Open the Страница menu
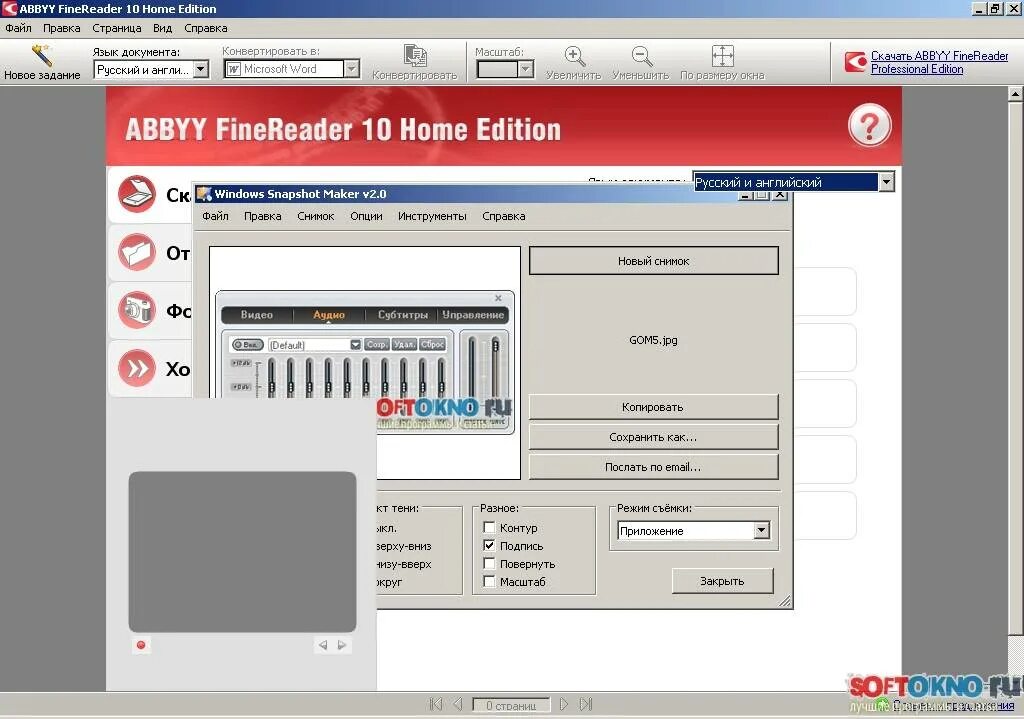This screenshot has width=1024, height=719. [116, 28]
